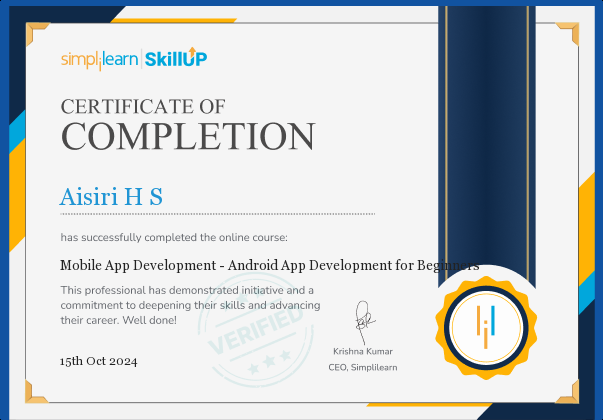This screenshot has width=603, height=420.
Task: Select the COMPLETION heading
Action: pos(188,136)
